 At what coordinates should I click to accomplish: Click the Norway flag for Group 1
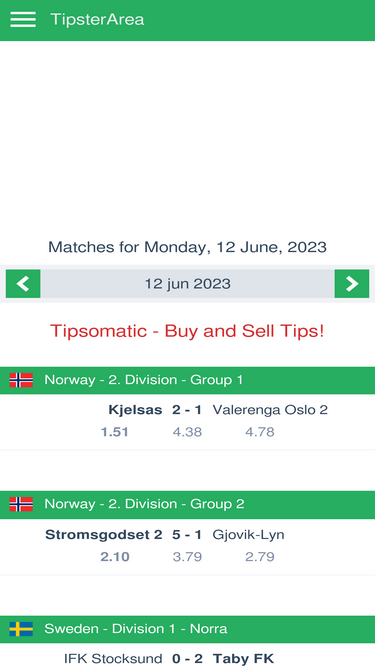(x=21, y=380)
